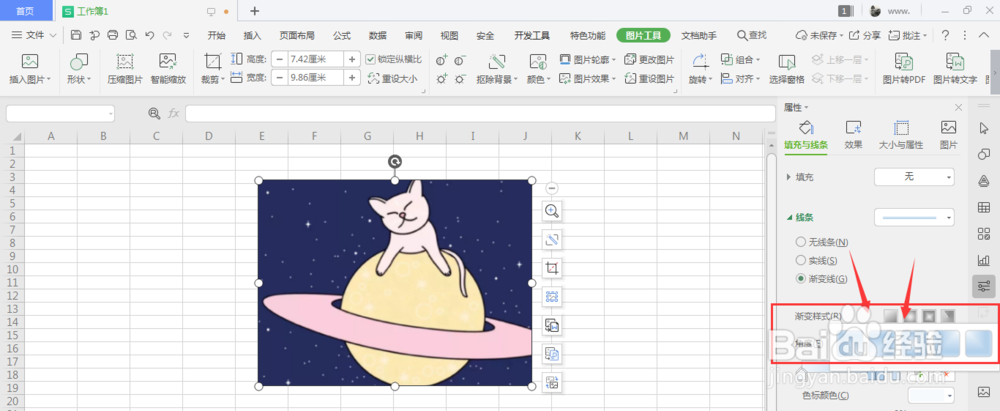Switch to the 公式 formulas tab

click(342, 36)
